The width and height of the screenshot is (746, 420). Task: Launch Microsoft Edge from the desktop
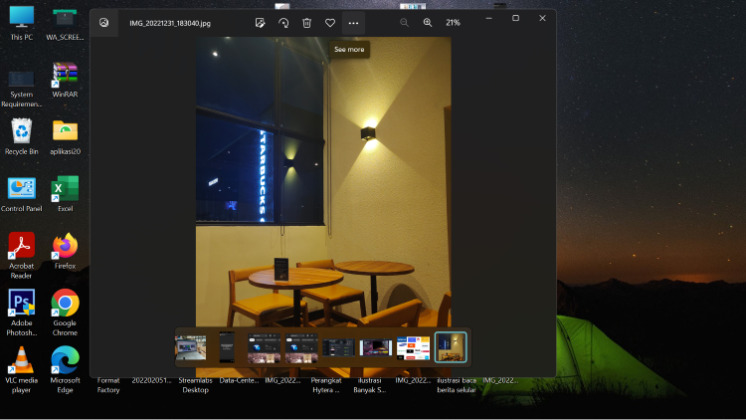[x=65, y=370]
